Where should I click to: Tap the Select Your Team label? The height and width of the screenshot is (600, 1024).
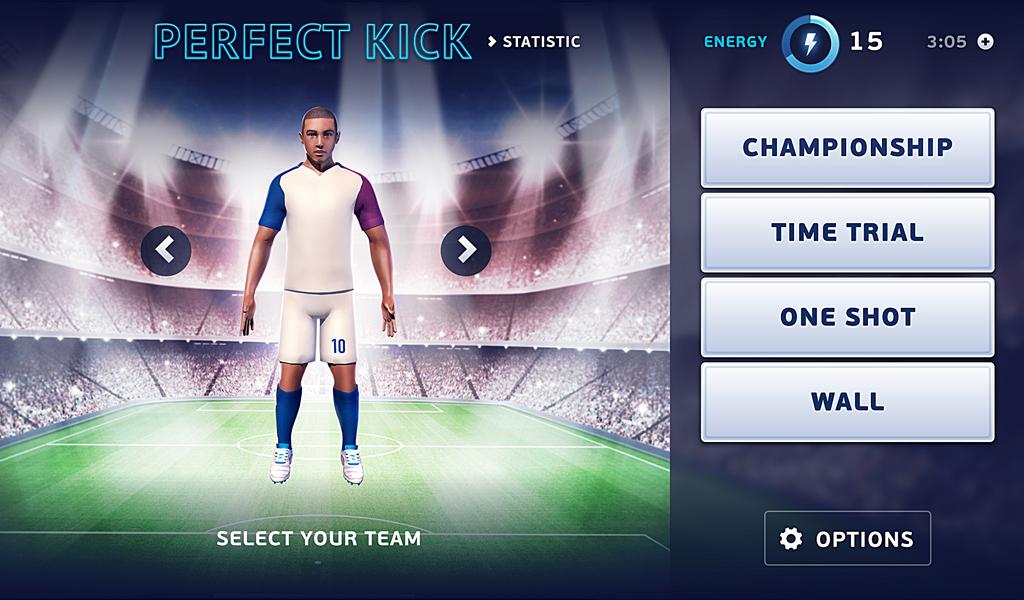(319, 539)
